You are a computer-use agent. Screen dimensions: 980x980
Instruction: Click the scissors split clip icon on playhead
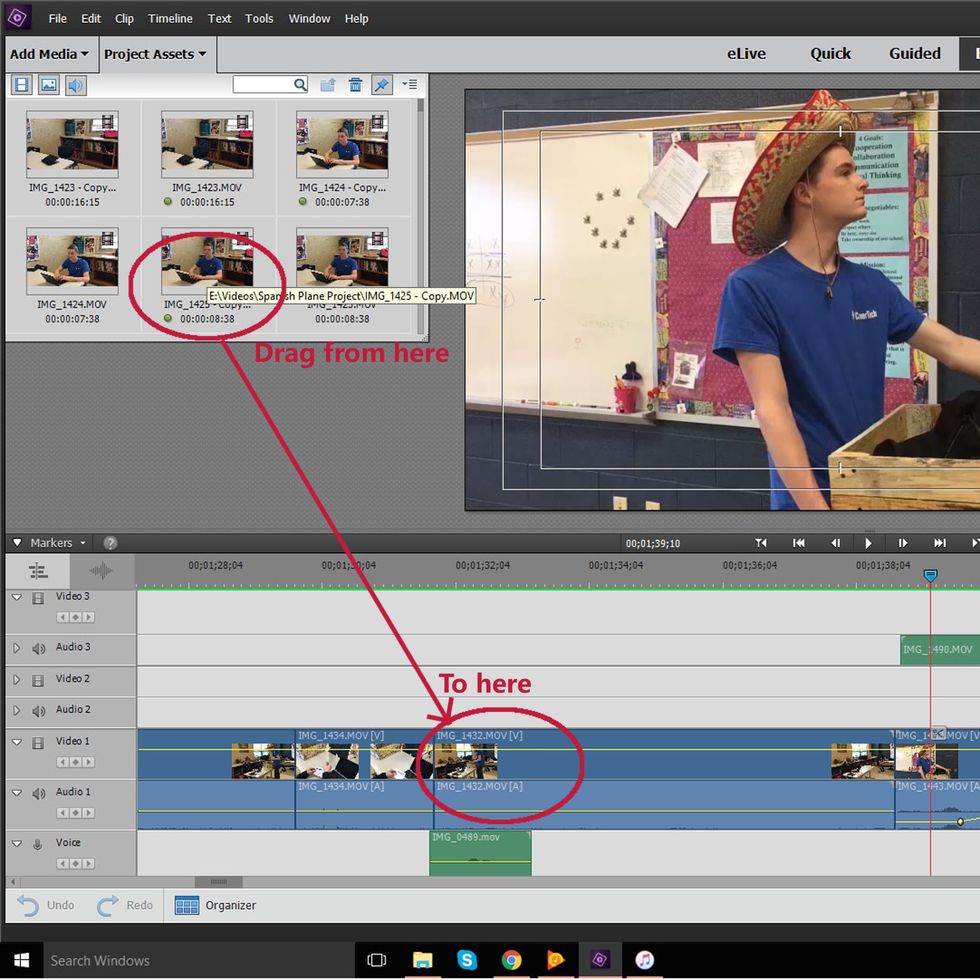point(938,734)
